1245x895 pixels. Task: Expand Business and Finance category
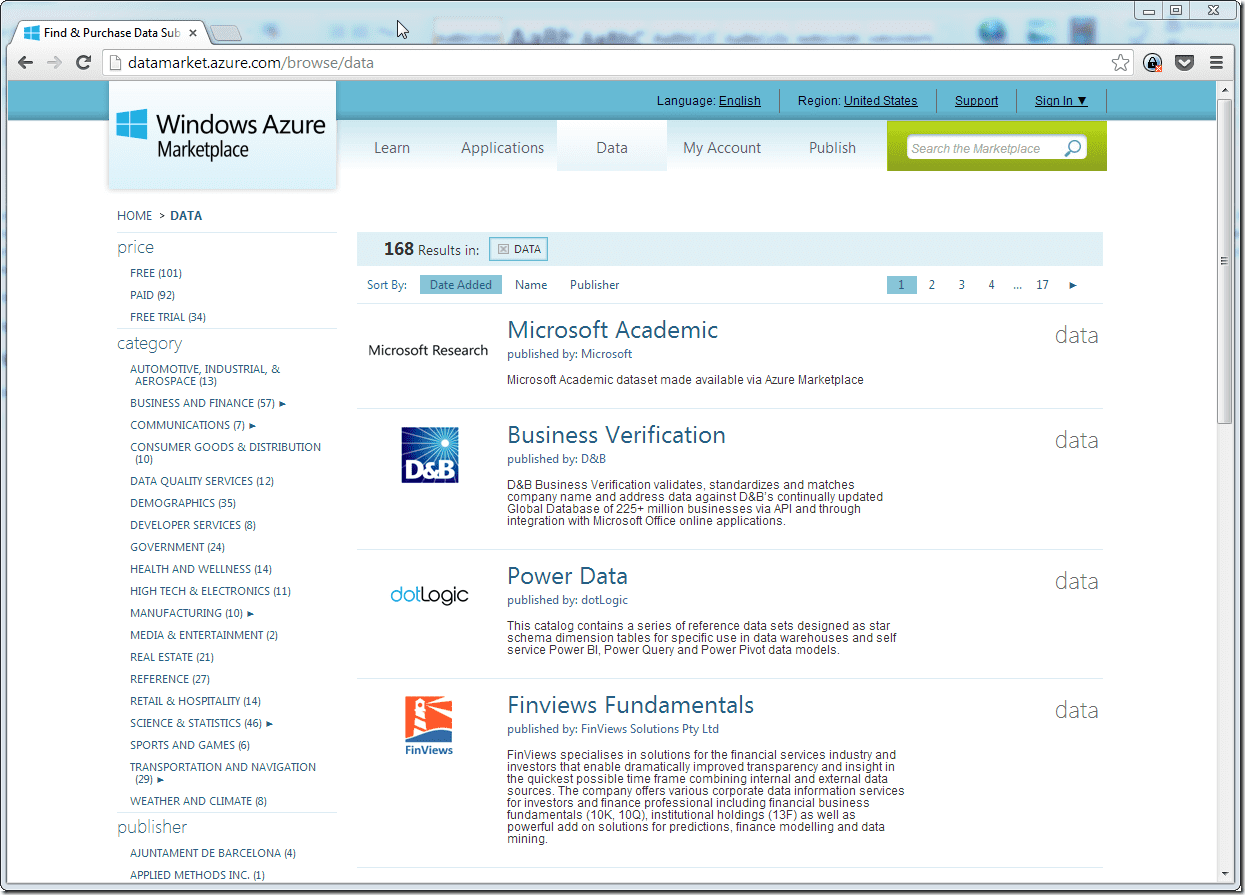click(283, 403)
